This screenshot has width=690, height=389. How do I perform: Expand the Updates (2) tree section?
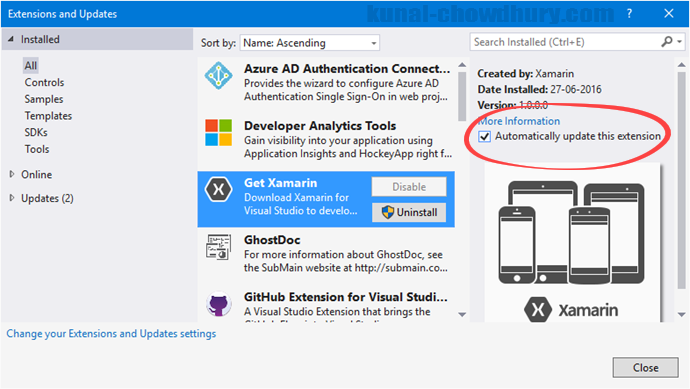point(12,198)
